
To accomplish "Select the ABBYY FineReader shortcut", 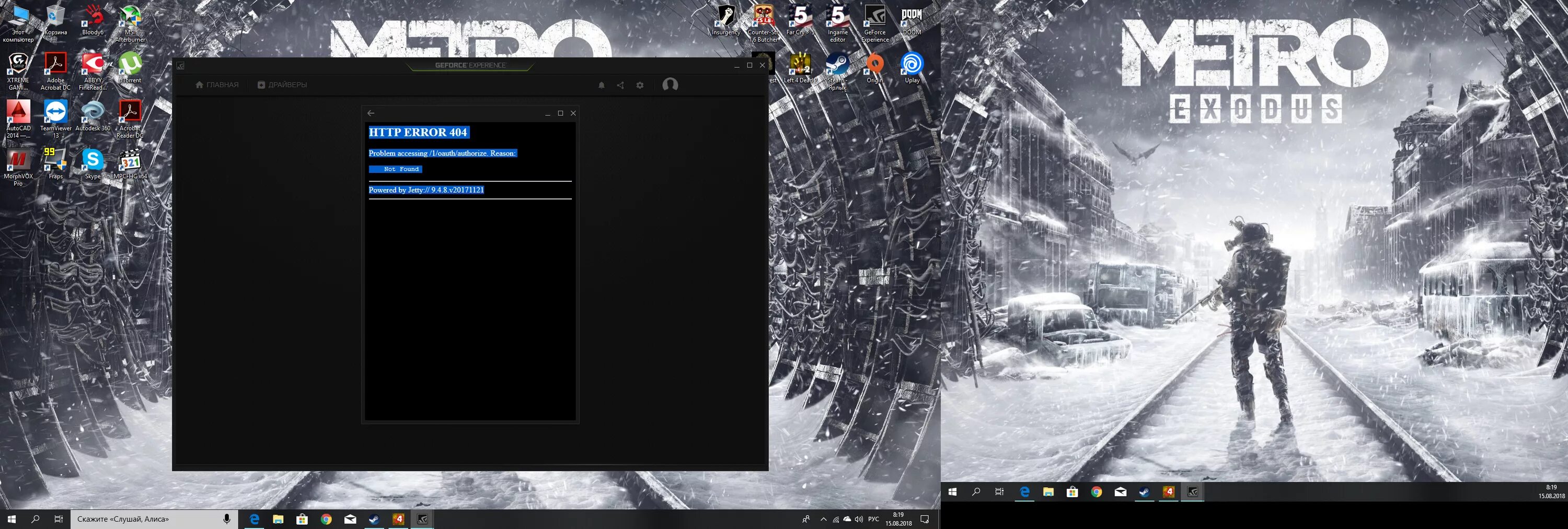I will [93, 71].
